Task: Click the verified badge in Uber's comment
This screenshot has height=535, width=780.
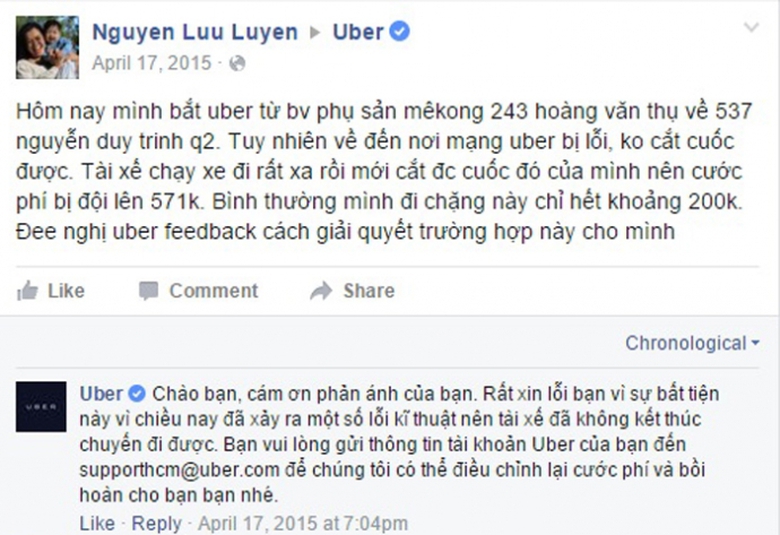Action: [x=137, y=394]
